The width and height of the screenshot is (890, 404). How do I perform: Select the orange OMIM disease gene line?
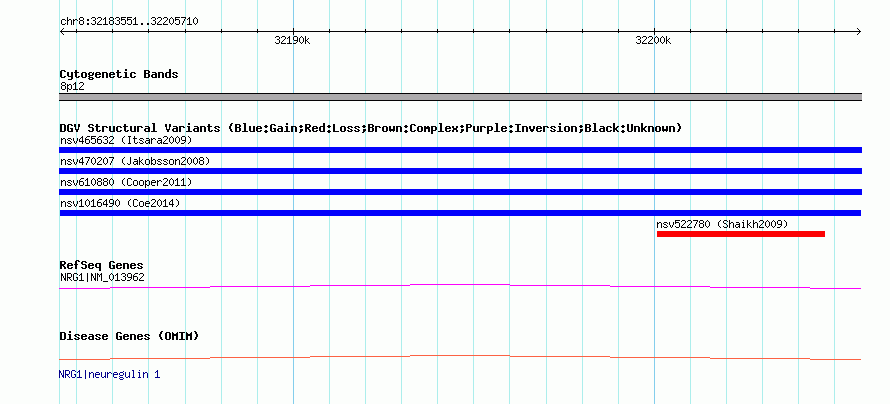click(460, 357)
